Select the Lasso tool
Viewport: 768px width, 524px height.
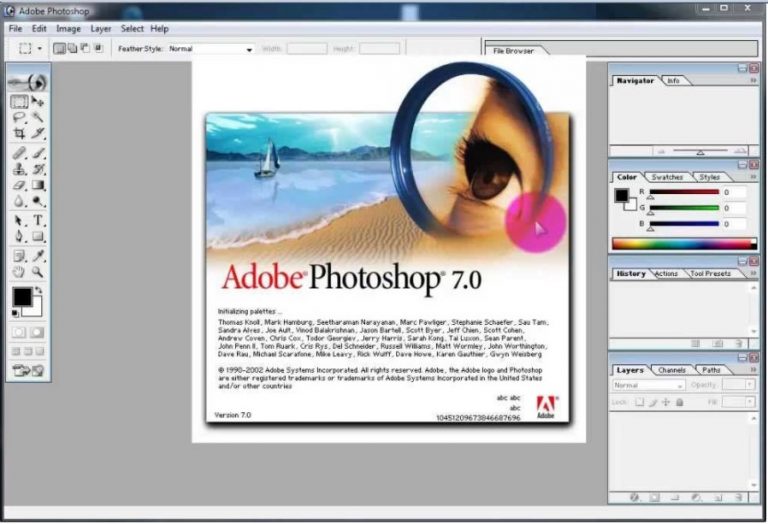point(19,117)
